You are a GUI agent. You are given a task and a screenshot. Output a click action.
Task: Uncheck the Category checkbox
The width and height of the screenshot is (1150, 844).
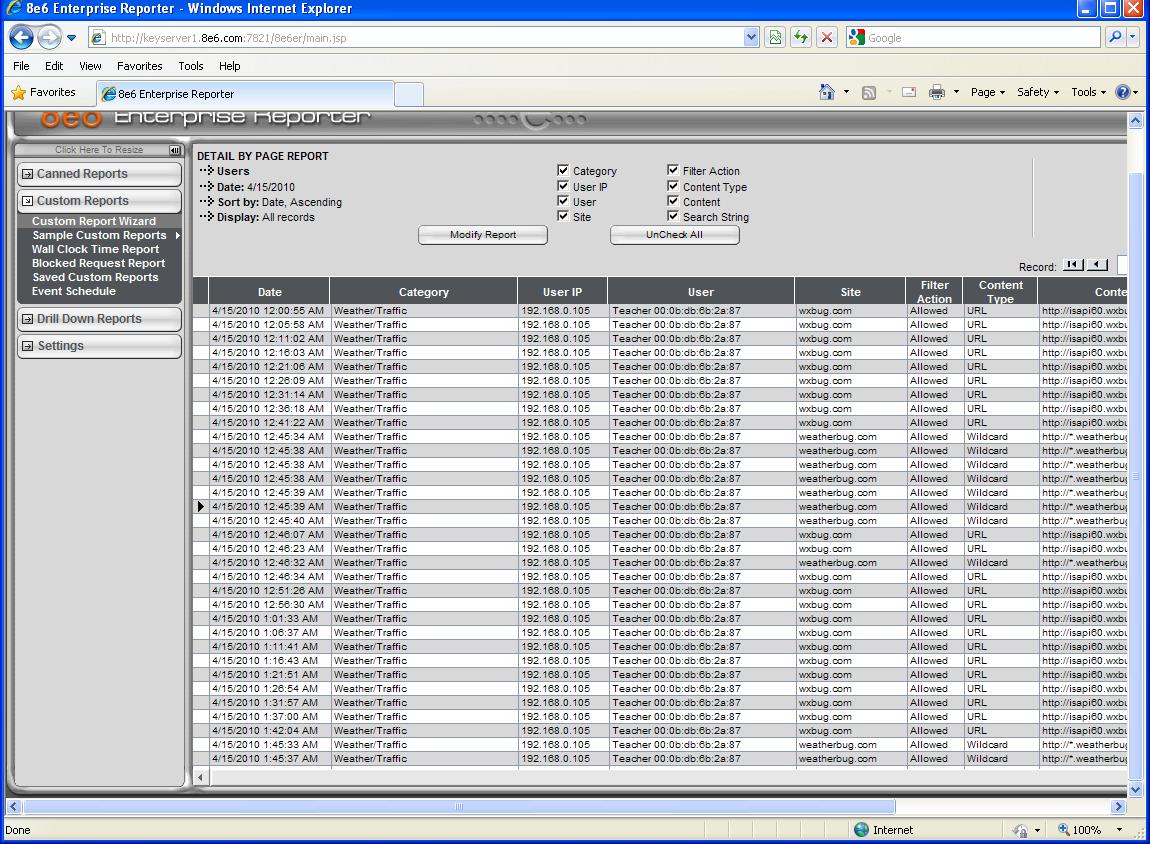tap(563, 171)
